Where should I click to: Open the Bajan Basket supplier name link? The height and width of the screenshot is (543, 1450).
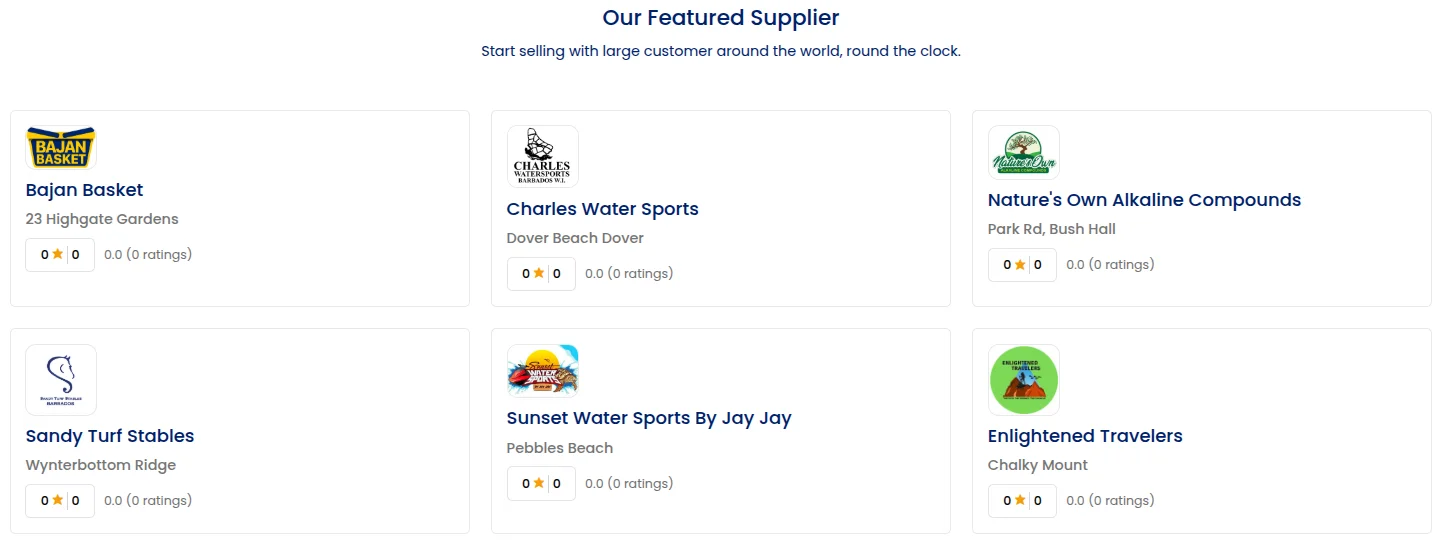click(x=84, y=190)
